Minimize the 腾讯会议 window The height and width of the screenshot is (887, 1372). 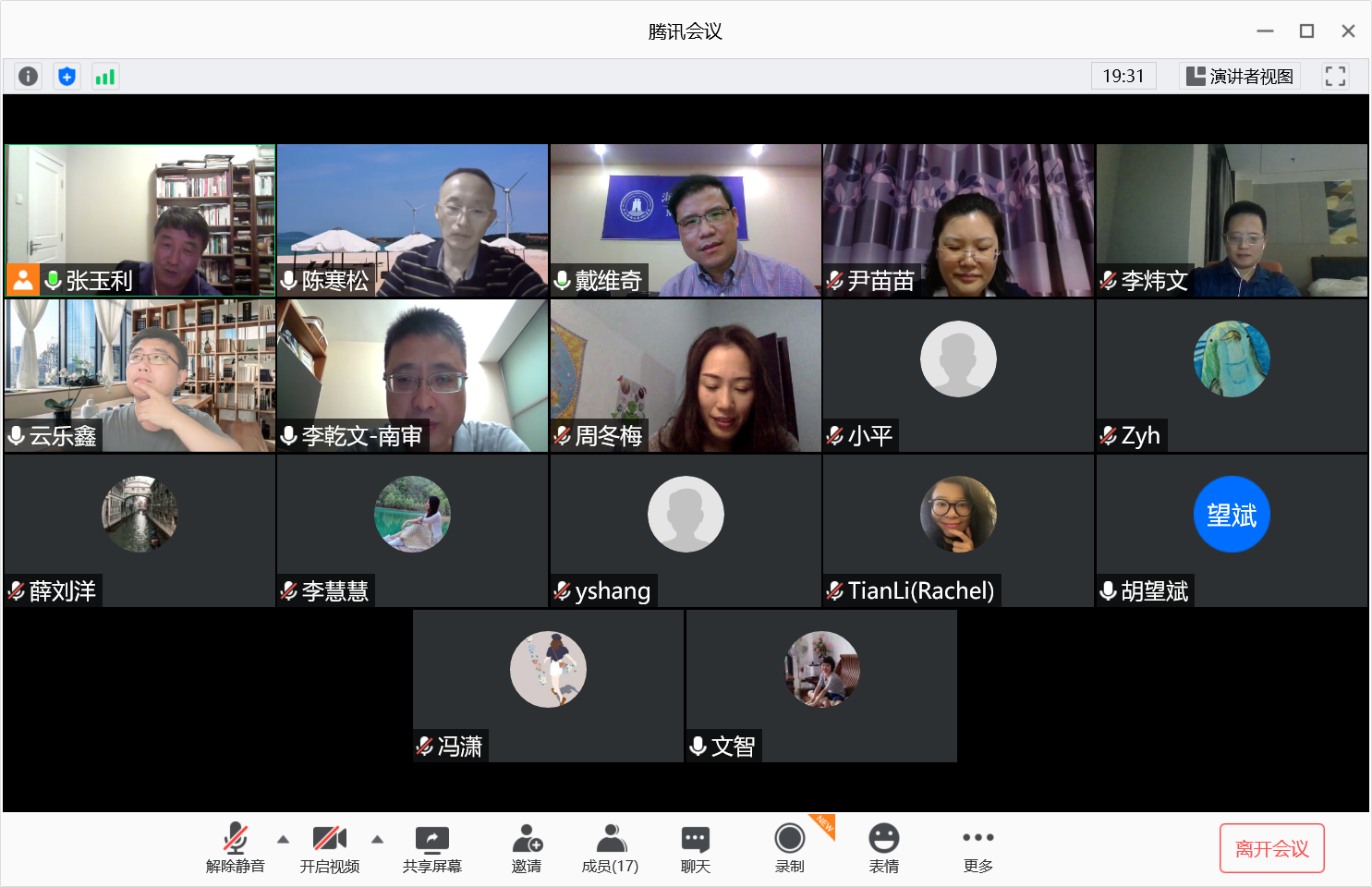[x=1265, y=31]
